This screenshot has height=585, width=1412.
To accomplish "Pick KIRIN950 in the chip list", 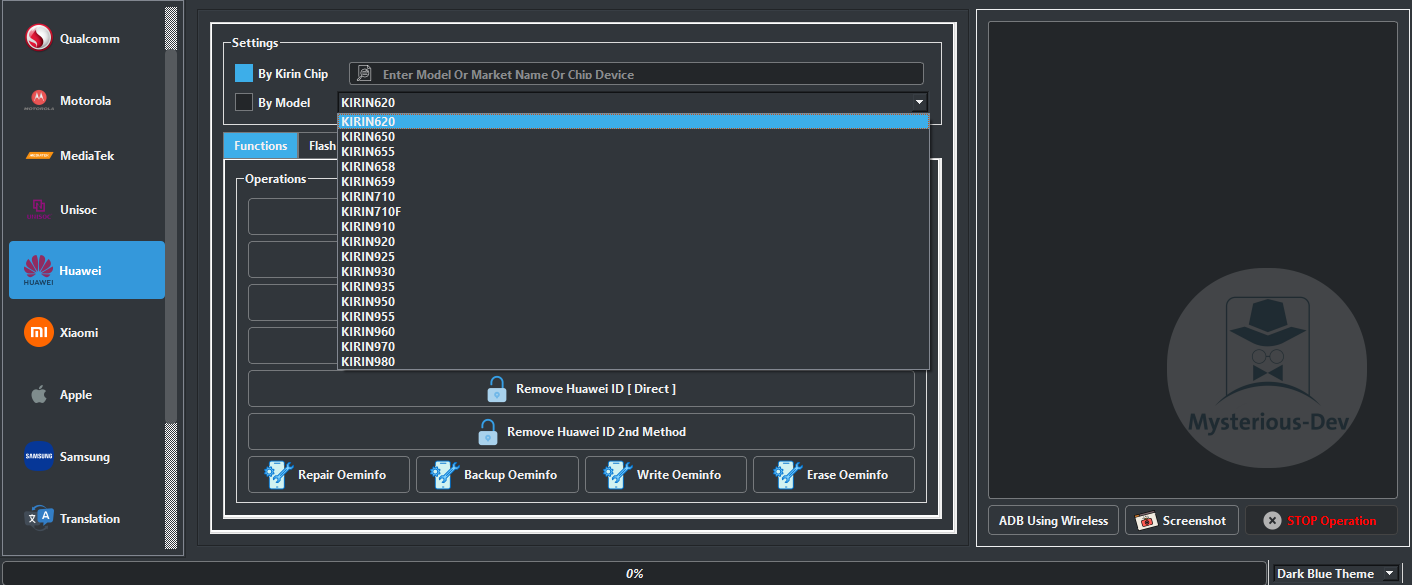I will click(x=633, y=302).
